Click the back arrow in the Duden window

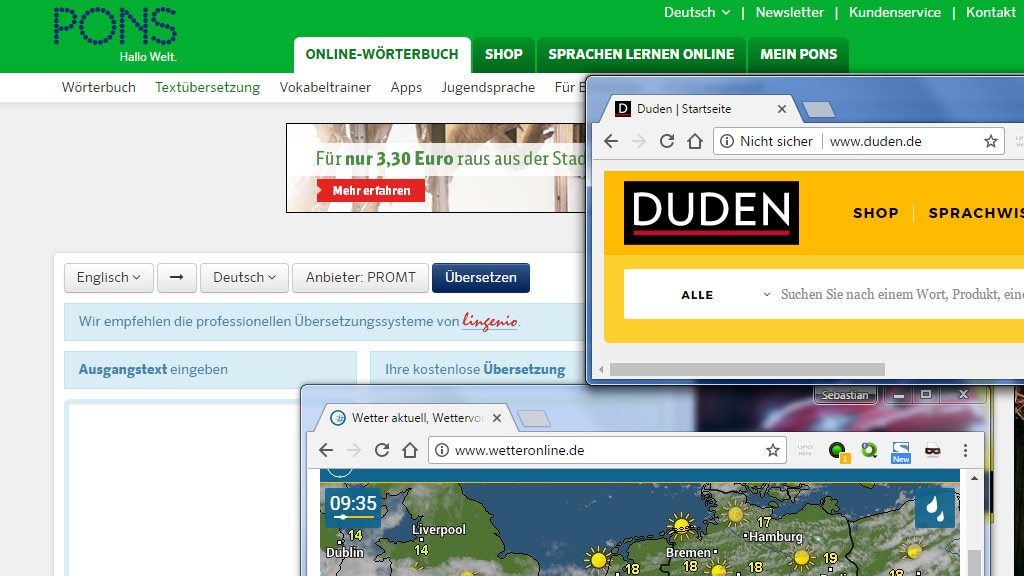pos(610,141)
